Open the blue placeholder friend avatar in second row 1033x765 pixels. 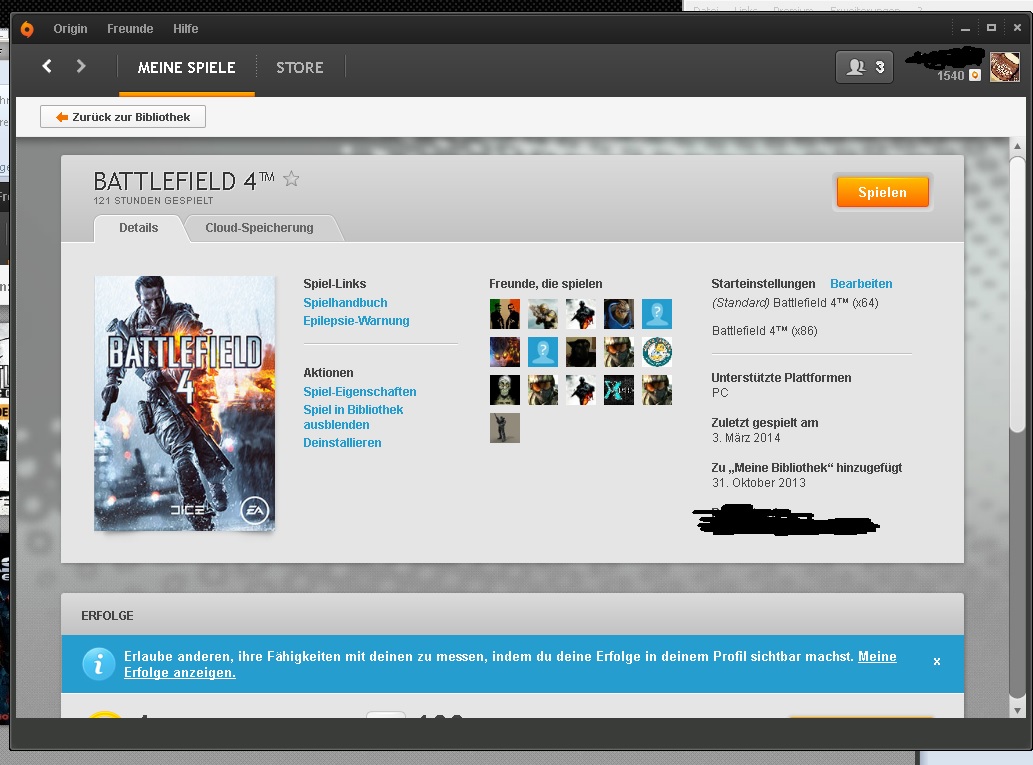543,352
